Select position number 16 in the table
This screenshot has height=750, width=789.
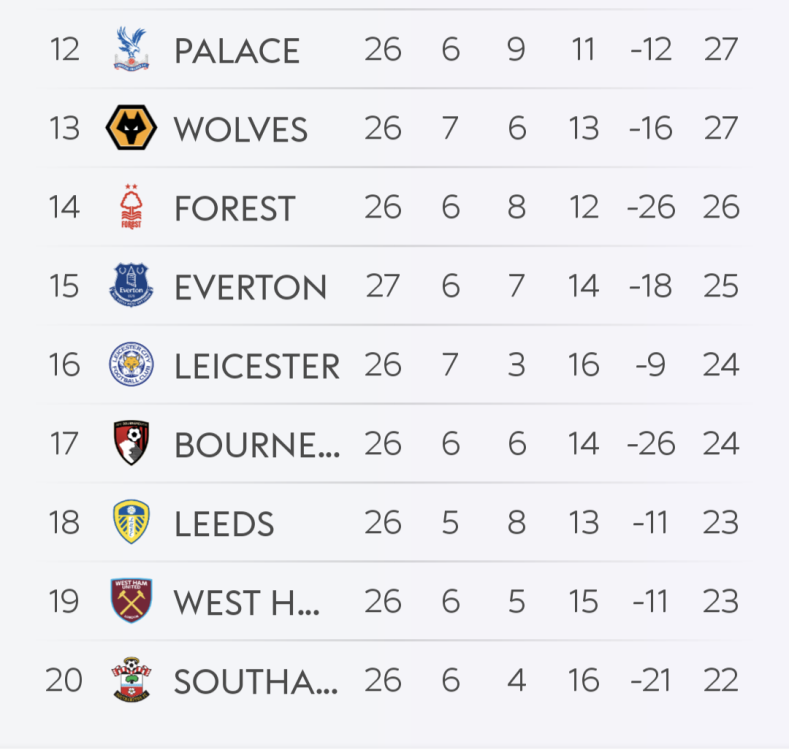64,366
